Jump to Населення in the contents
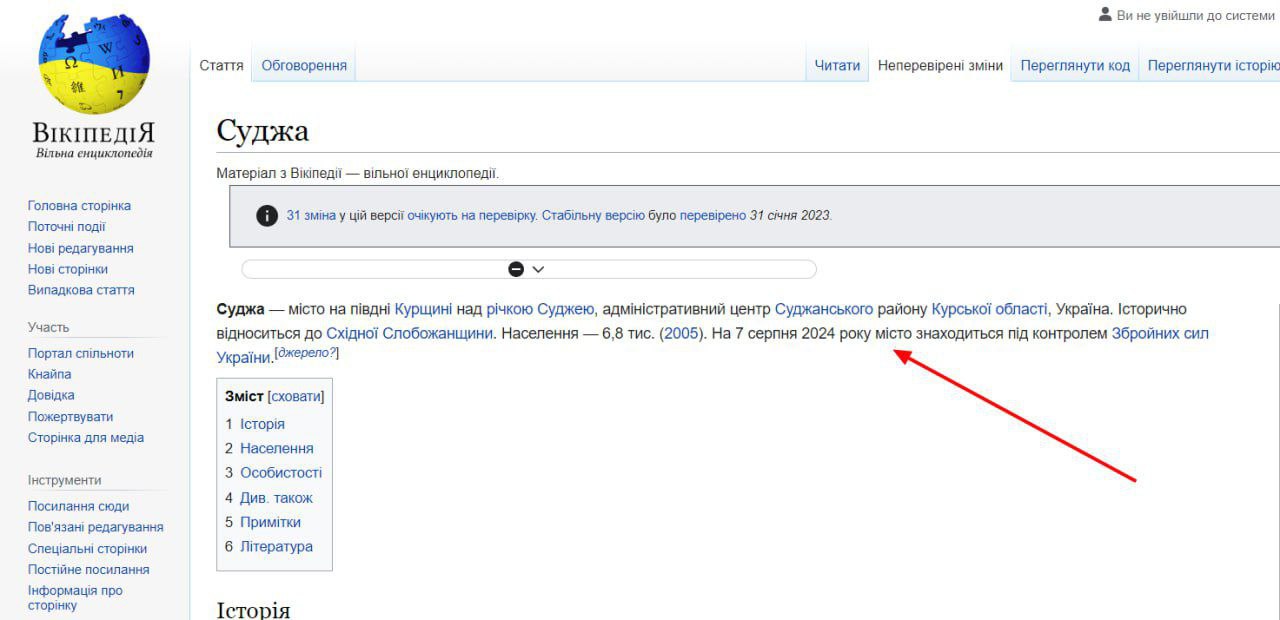Viewport: 1280px width, 620px height. pos(277,448)
